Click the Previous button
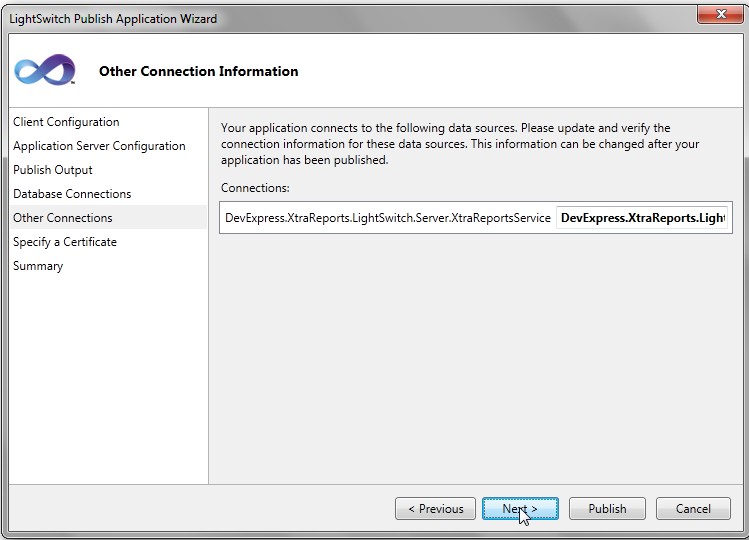 coord(435,509)
